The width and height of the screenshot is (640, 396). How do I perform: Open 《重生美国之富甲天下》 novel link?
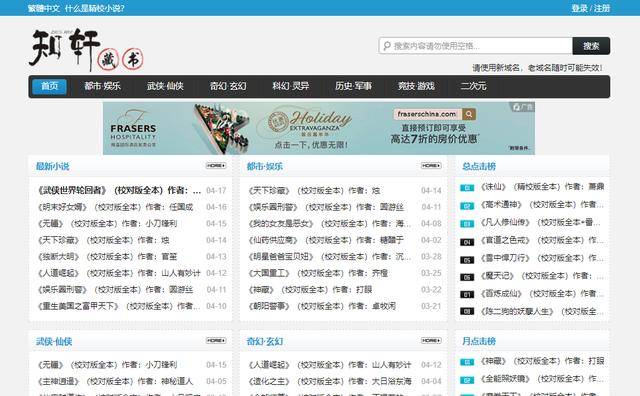coord(119,306)
